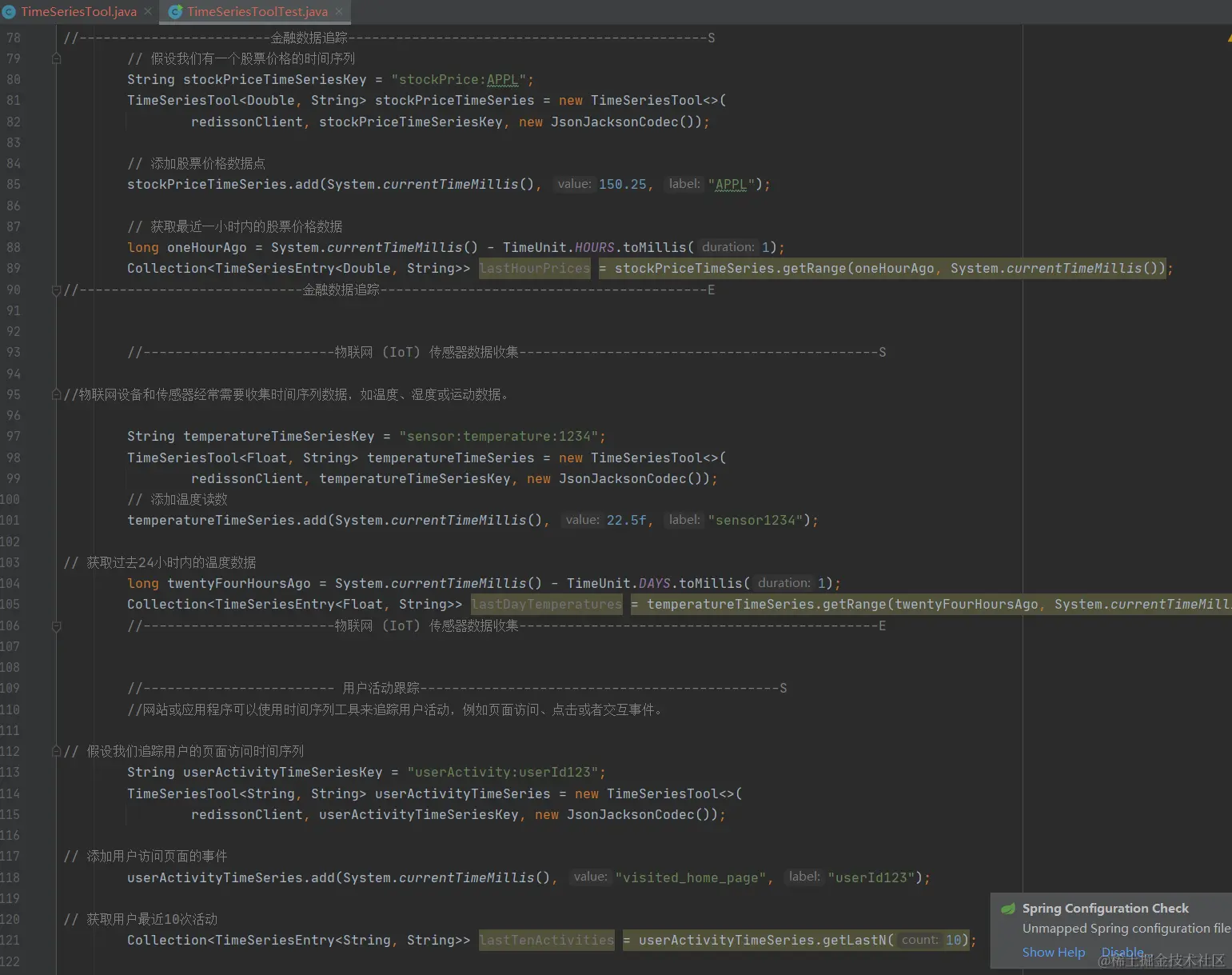Click the Java class icon on TimeSeriesTool.java tab
This screenshot has height=975, width=1232.
pos(9,11)
